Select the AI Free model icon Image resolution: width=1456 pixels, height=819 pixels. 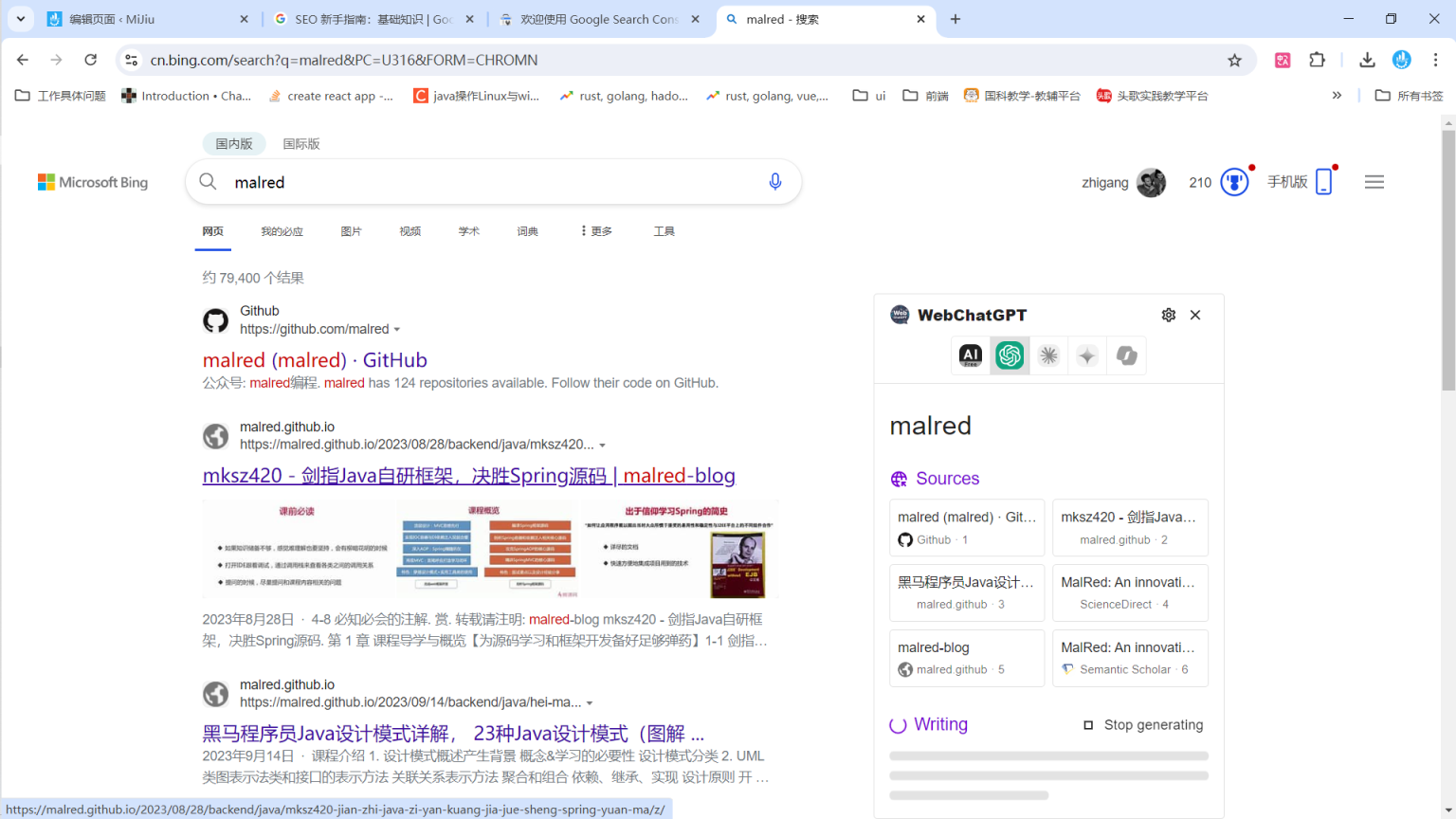tap(971, 355)
